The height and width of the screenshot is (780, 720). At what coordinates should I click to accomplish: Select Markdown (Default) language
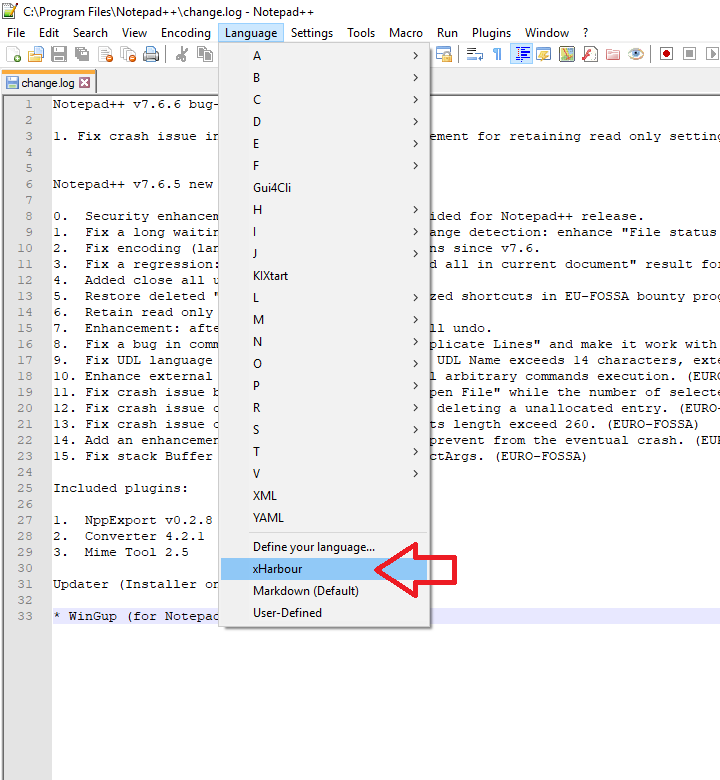[324, 591]
